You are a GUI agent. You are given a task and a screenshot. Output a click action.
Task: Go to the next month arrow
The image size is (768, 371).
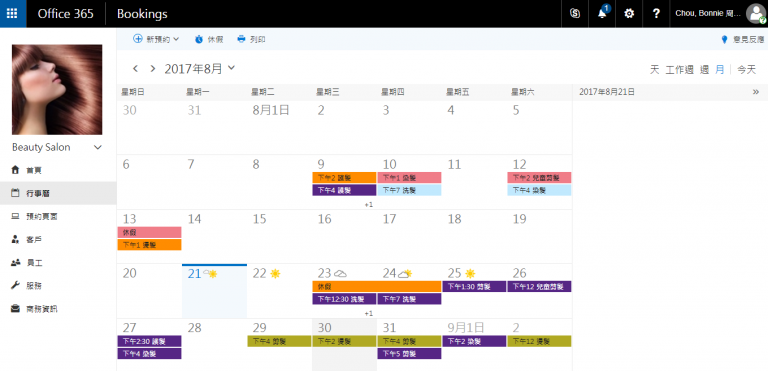coord(153,69)
